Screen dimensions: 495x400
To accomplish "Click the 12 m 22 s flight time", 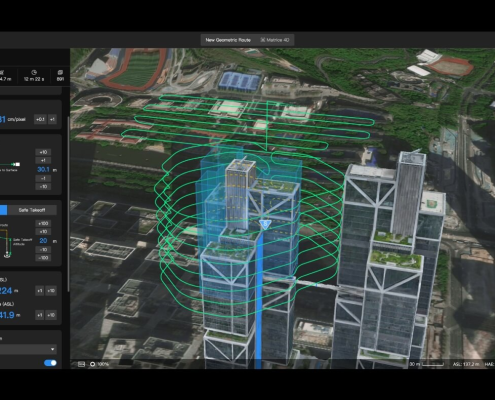I will (x=34, y=79).
